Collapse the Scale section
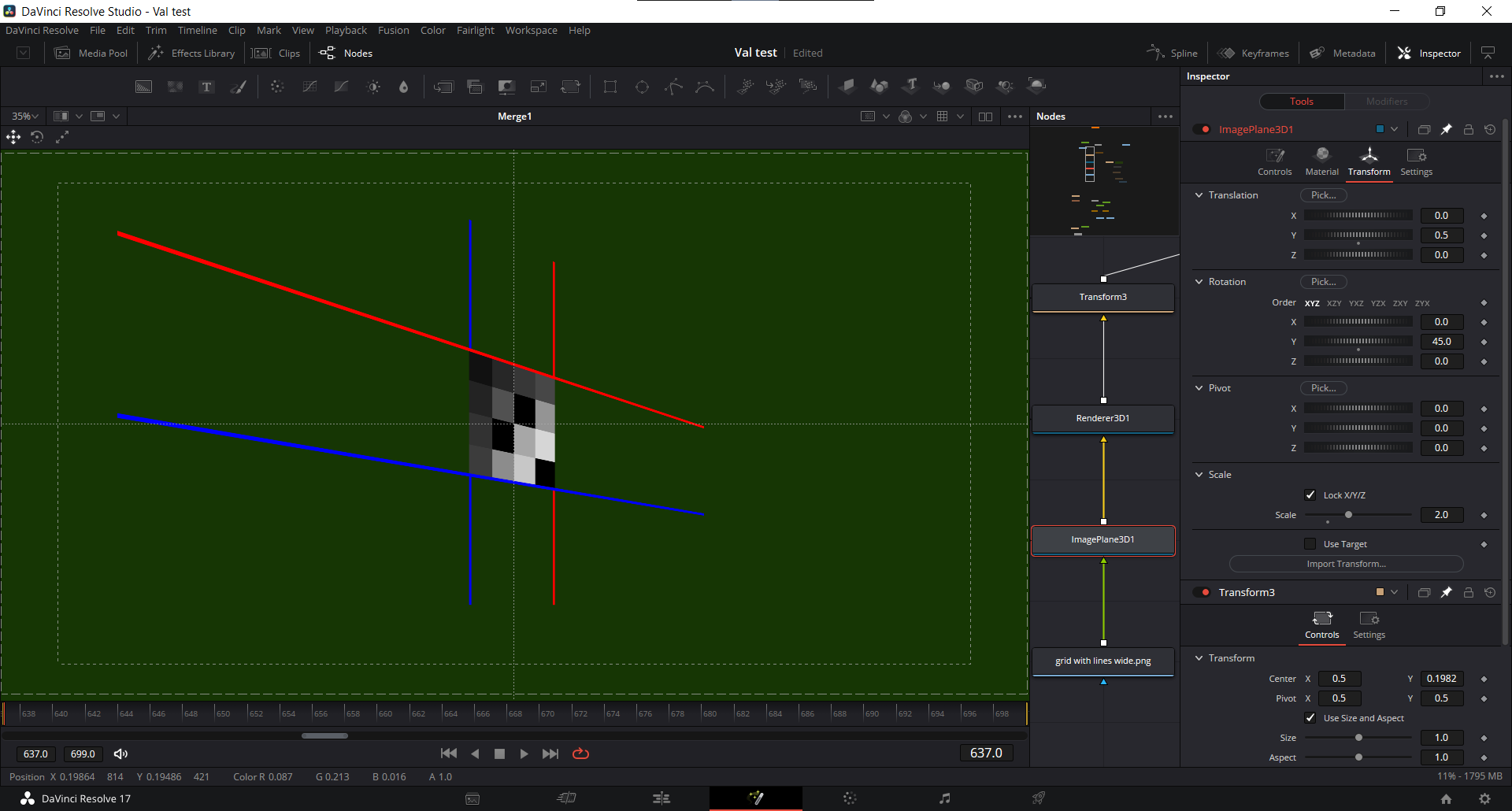This screenshot has width=1512, height=811. coord(1199,475)
